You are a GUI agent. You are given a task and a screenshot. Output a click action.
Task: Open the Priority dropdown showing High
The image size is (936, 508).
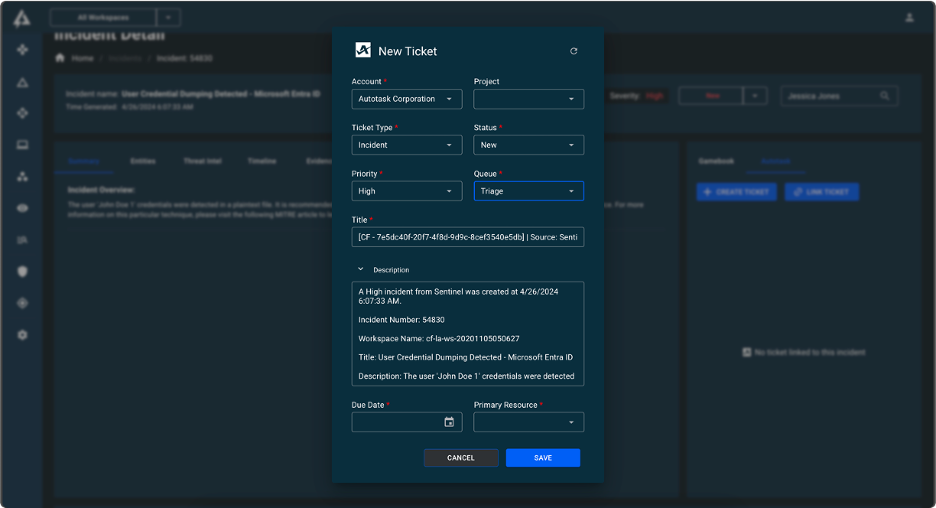[406, 191]
